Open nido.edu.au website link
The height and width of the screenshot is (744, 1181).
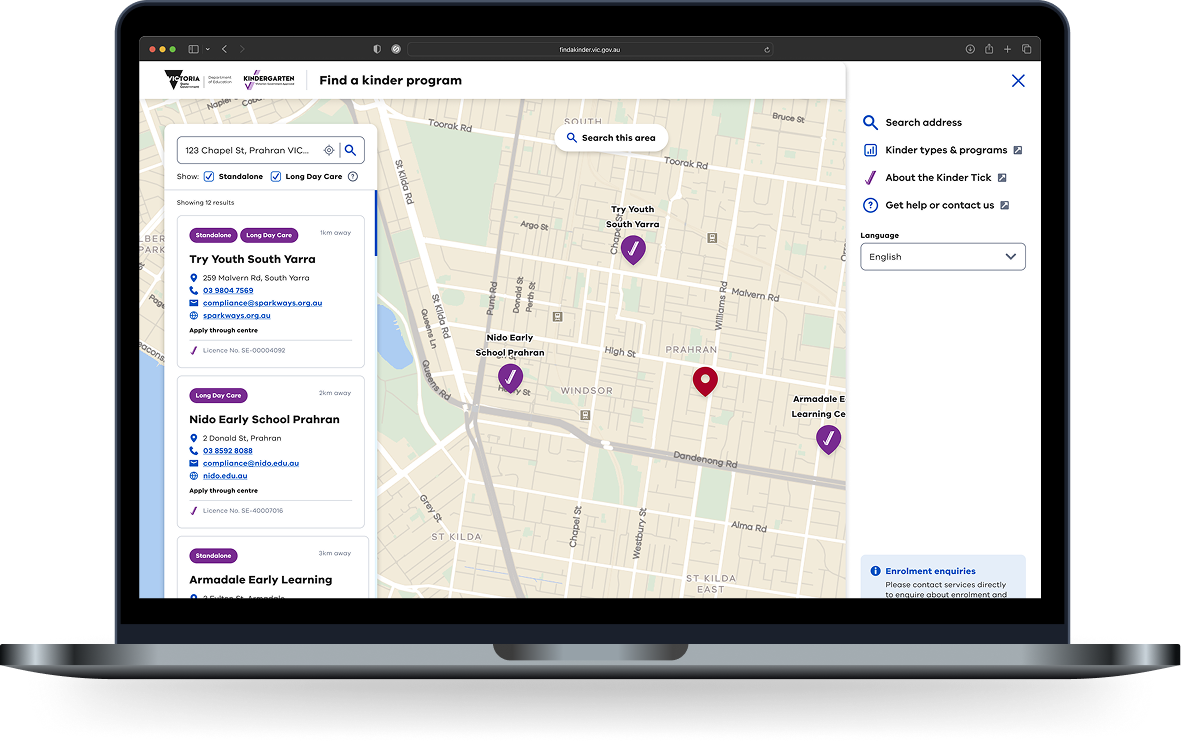coord(224,476)
